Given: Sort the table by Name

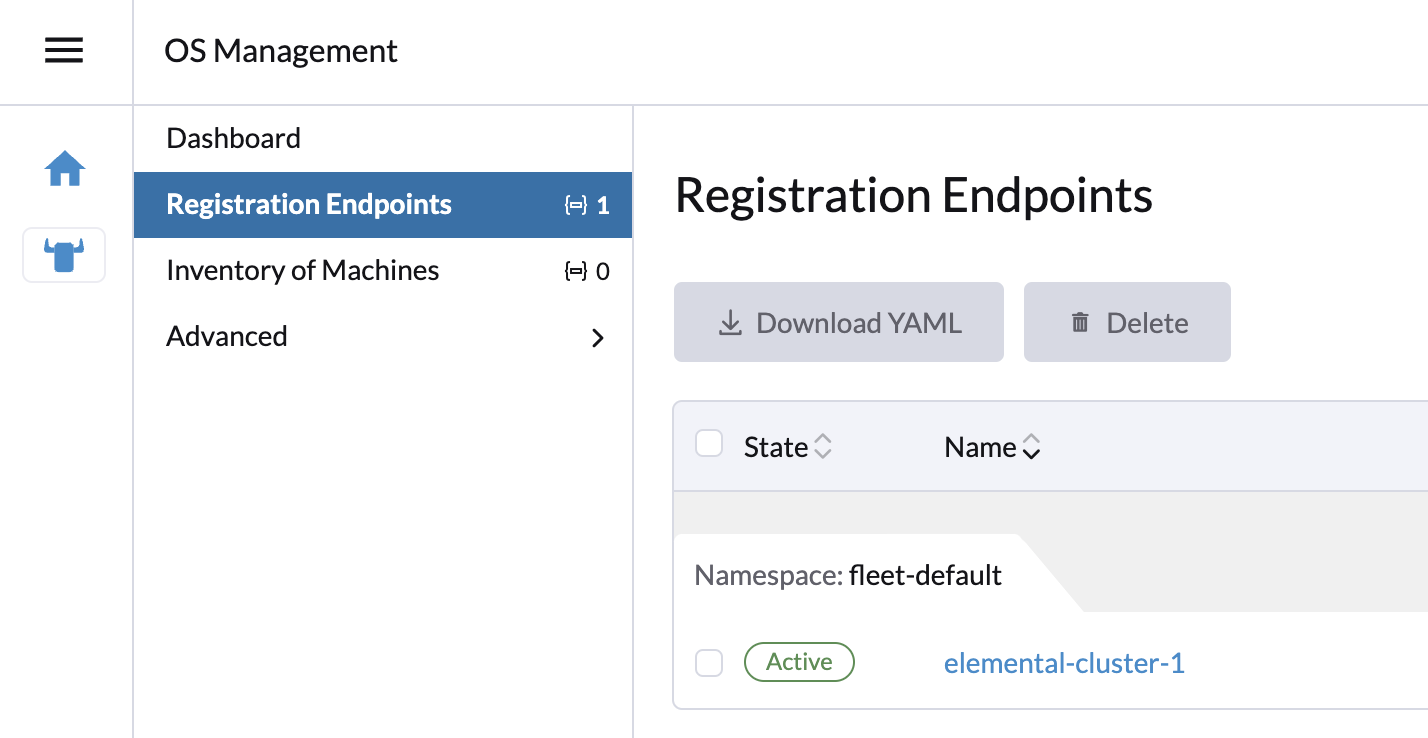Looking at the screenshot, I should [x=992, y=447].
